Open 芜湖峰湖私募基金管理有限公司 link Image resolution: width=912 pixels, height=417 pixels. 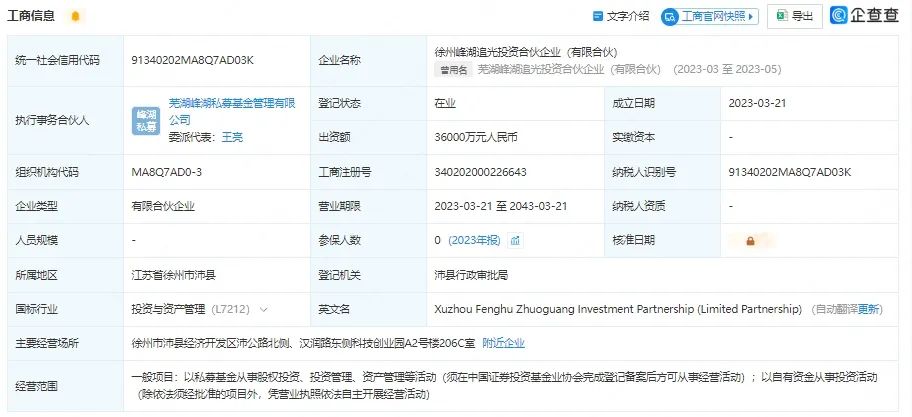232,112
